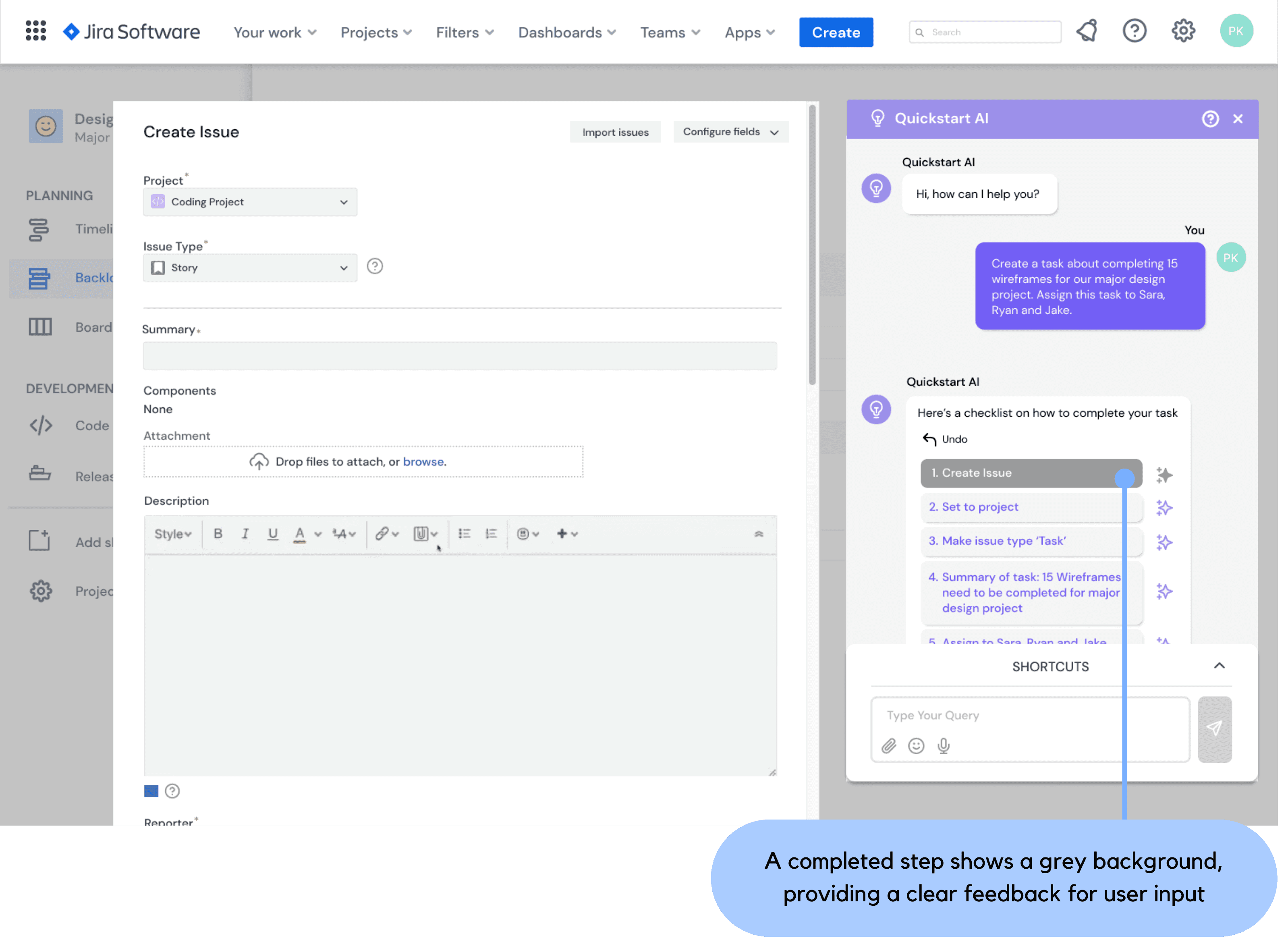This screenshot has width=1288, height=938.
Task: Attach a file with the chat paperclip icon
Action: pyautogui.click(x=889, y=746)
